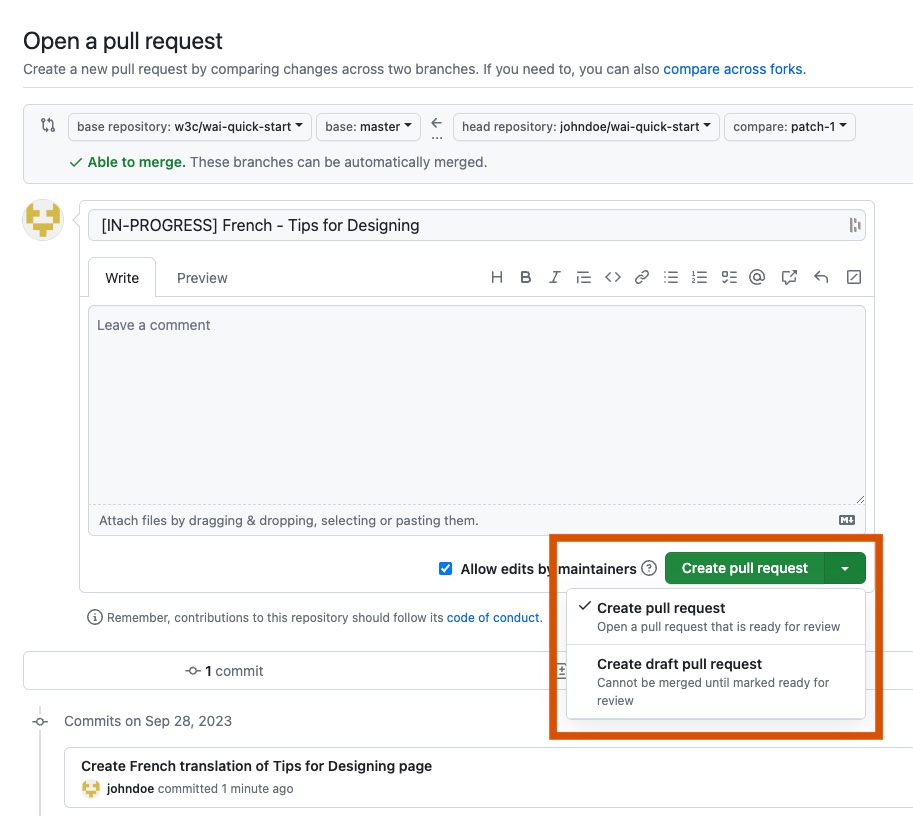Screen dimensions: 913x825
Task: Toggle bold formatting in the comment toolbar
Action: [x=525, y=277]
